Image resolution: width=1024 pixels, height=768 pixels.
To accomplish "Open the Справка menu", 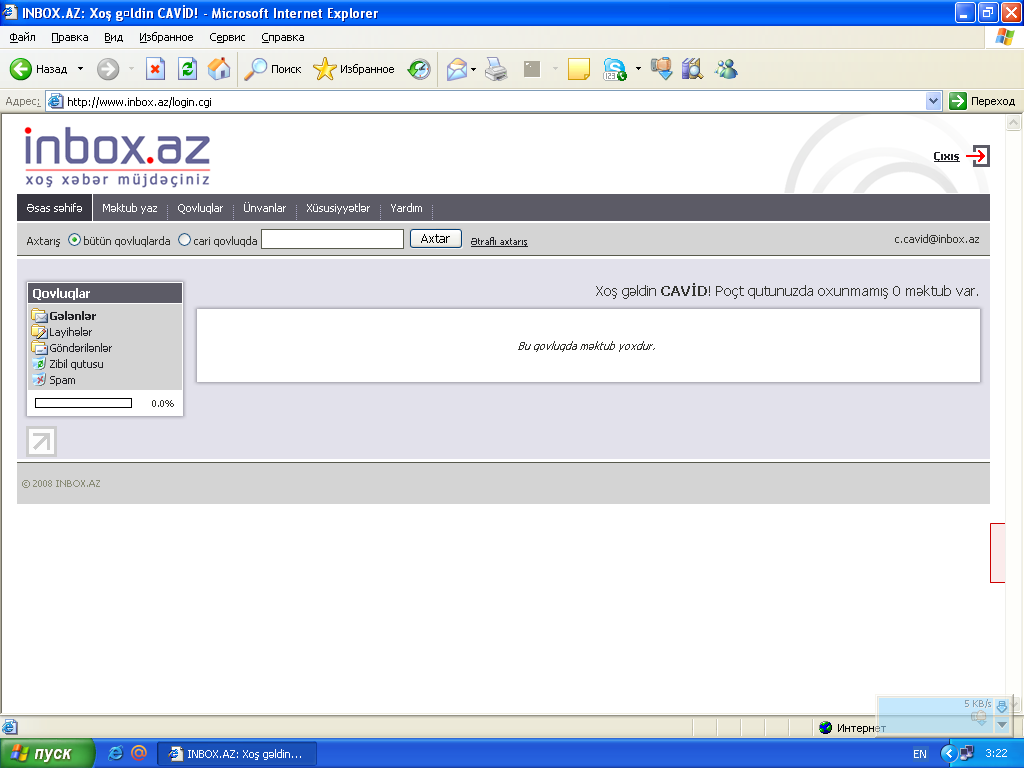I will pos(283,37).
